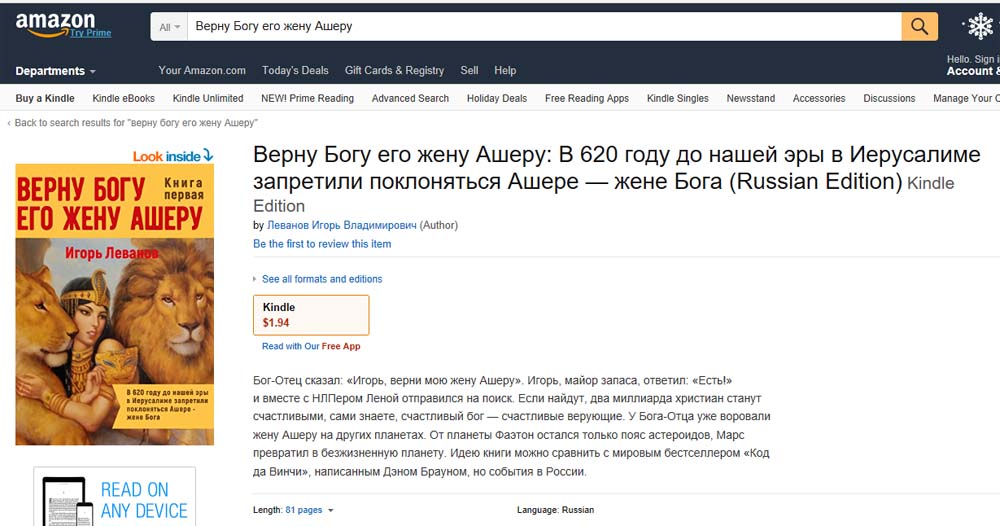Expand the Departments menu
Image resolution: width=1000 pixels, height=526 pixels.
(x=55, y=71)
